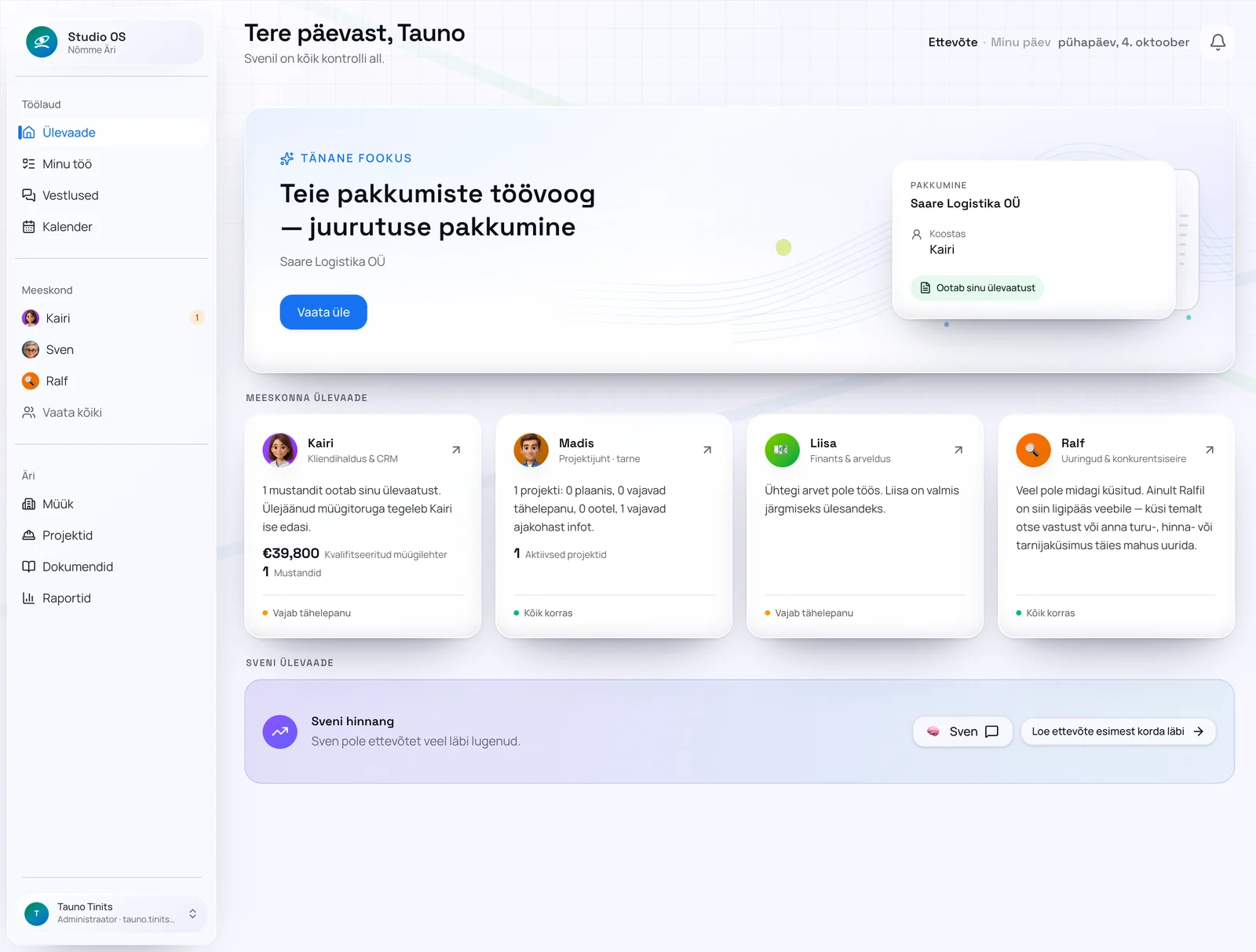
Task: Open Vestlused in sidebar
Action: (x=112, y=195)
